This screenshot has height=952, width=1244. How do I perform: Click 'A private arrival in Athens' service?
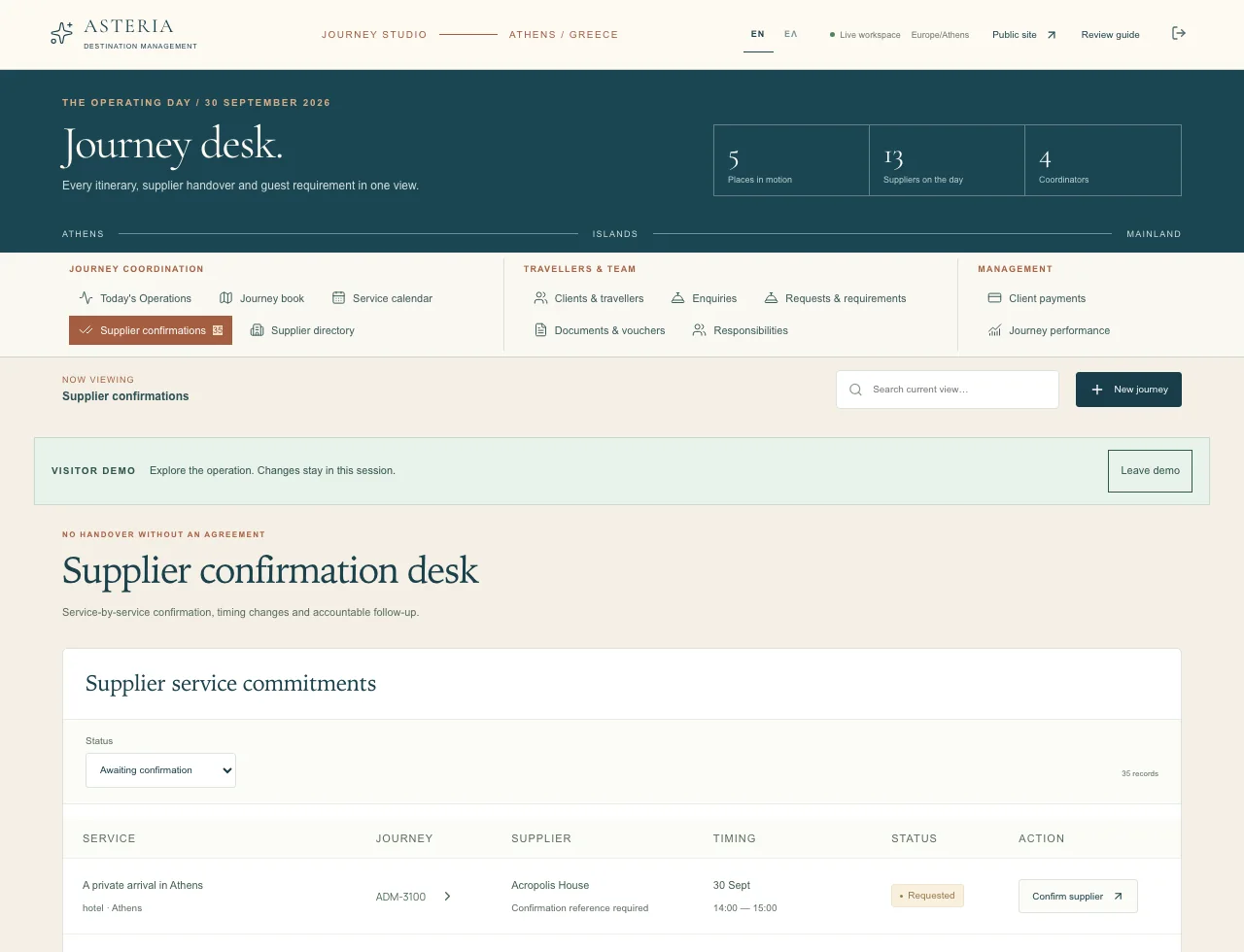(143, 885)
